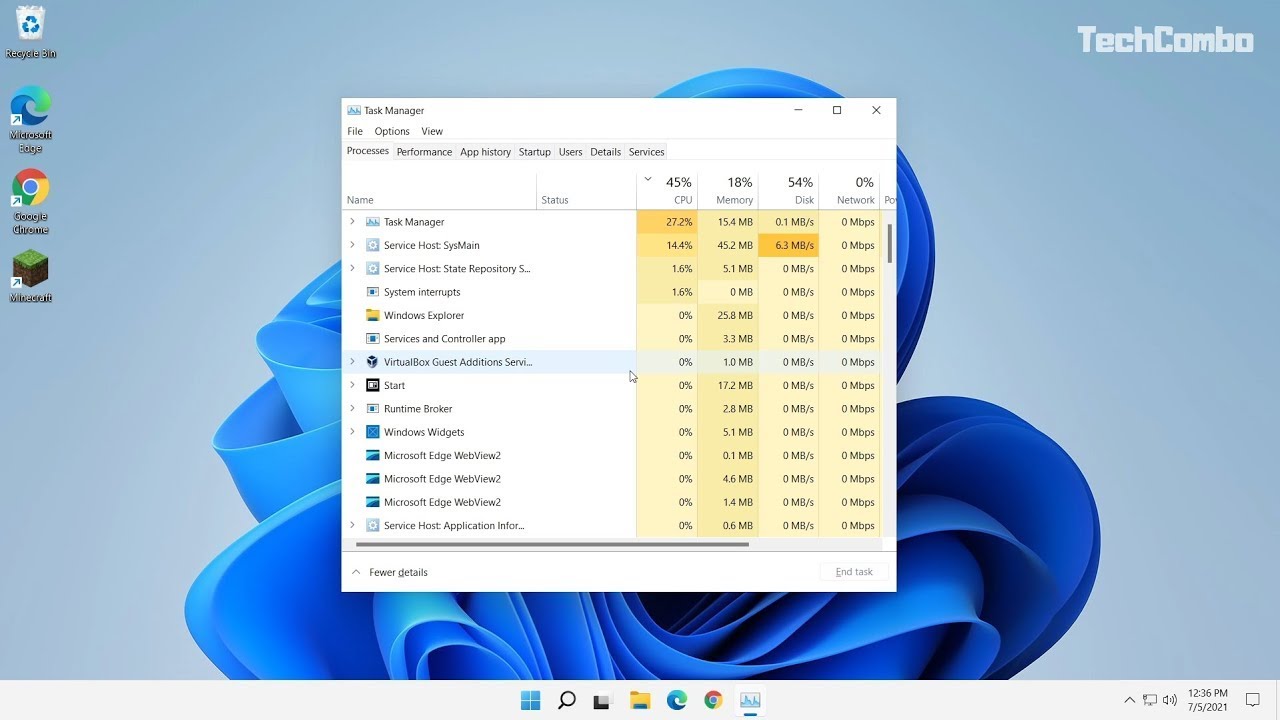This screenshot has height=720, width=1280.
Task: Click the Task Manager process icon
Action: (373, 222)
